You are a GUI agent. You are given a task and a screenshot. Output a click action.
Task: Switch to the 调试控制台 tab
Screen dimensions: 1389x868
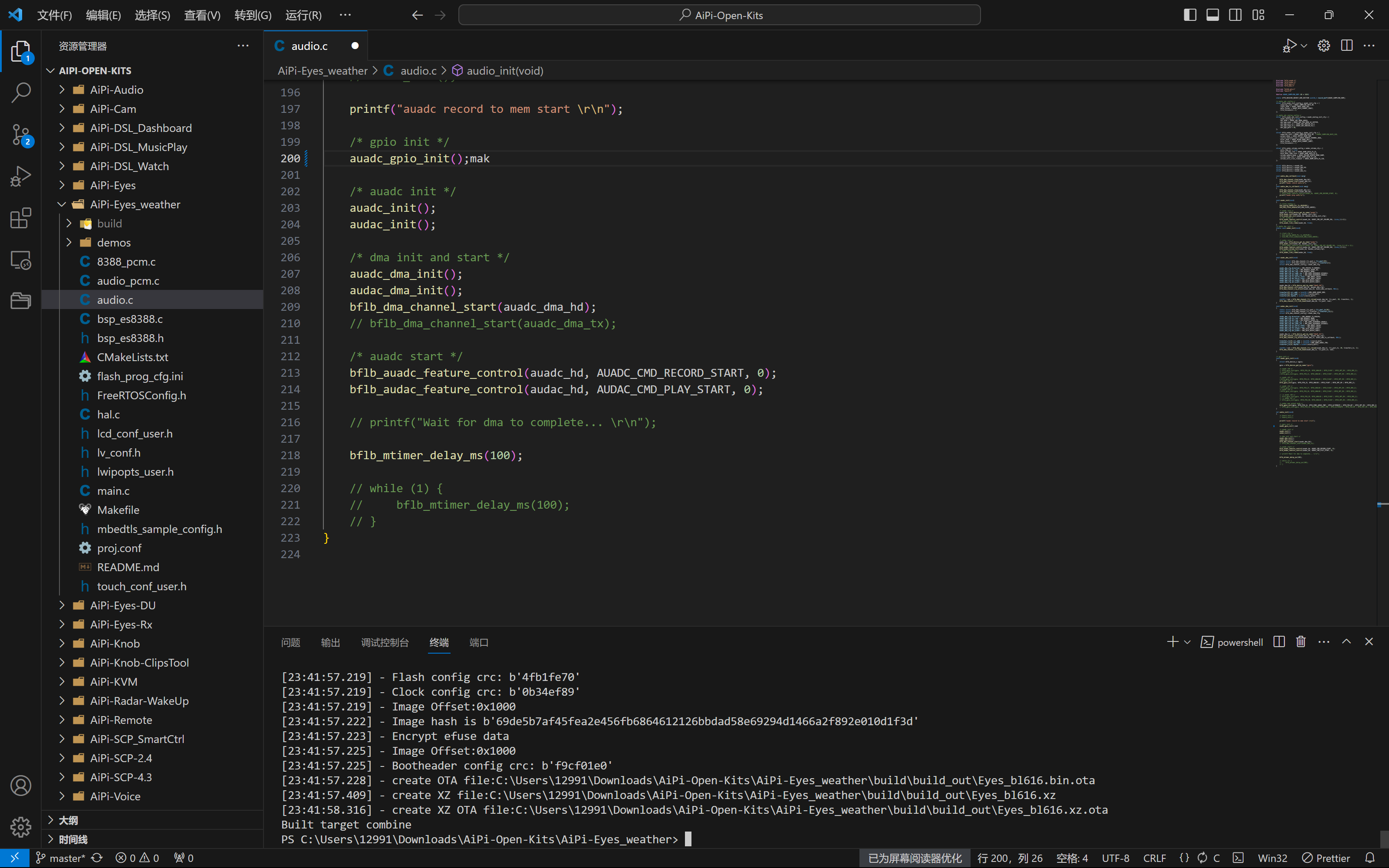[x=385, y=642]
